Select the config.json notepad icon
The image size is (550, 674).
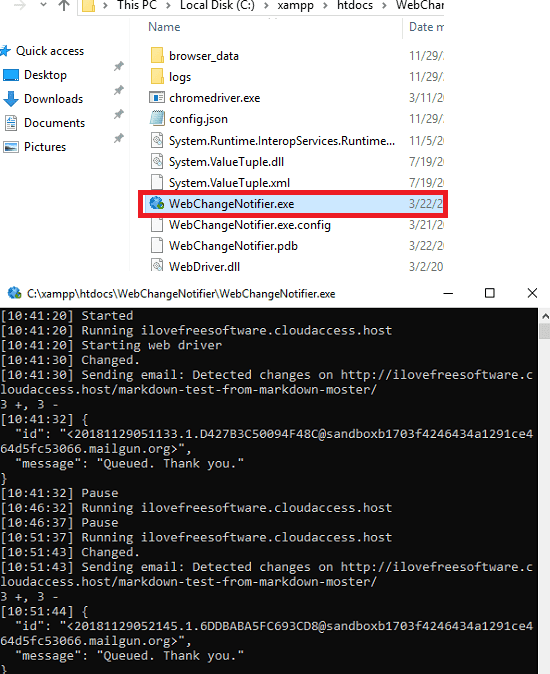157,119
